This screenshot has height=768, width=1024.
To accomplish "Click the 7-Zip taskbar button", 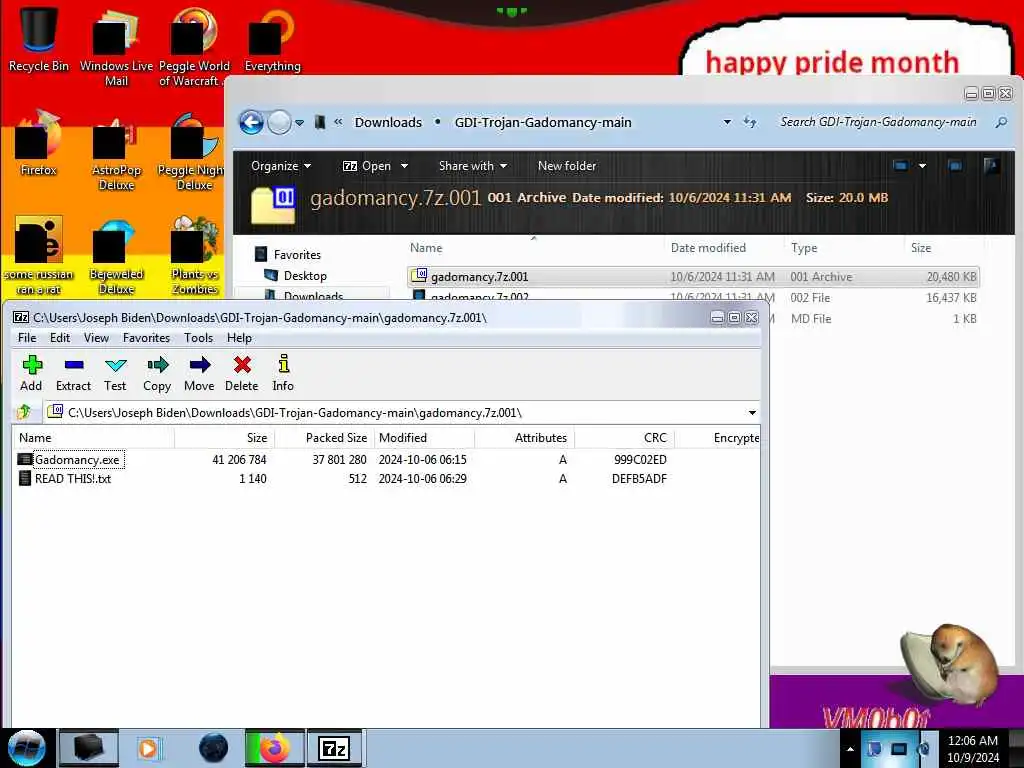I will pyautogui.click(x=334, y=748).
